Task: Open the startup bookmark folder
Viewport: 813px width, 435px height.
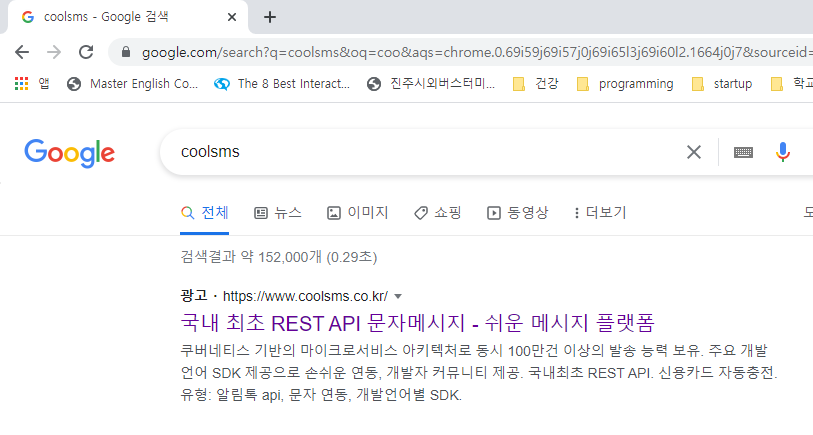Action: (722, 83)
